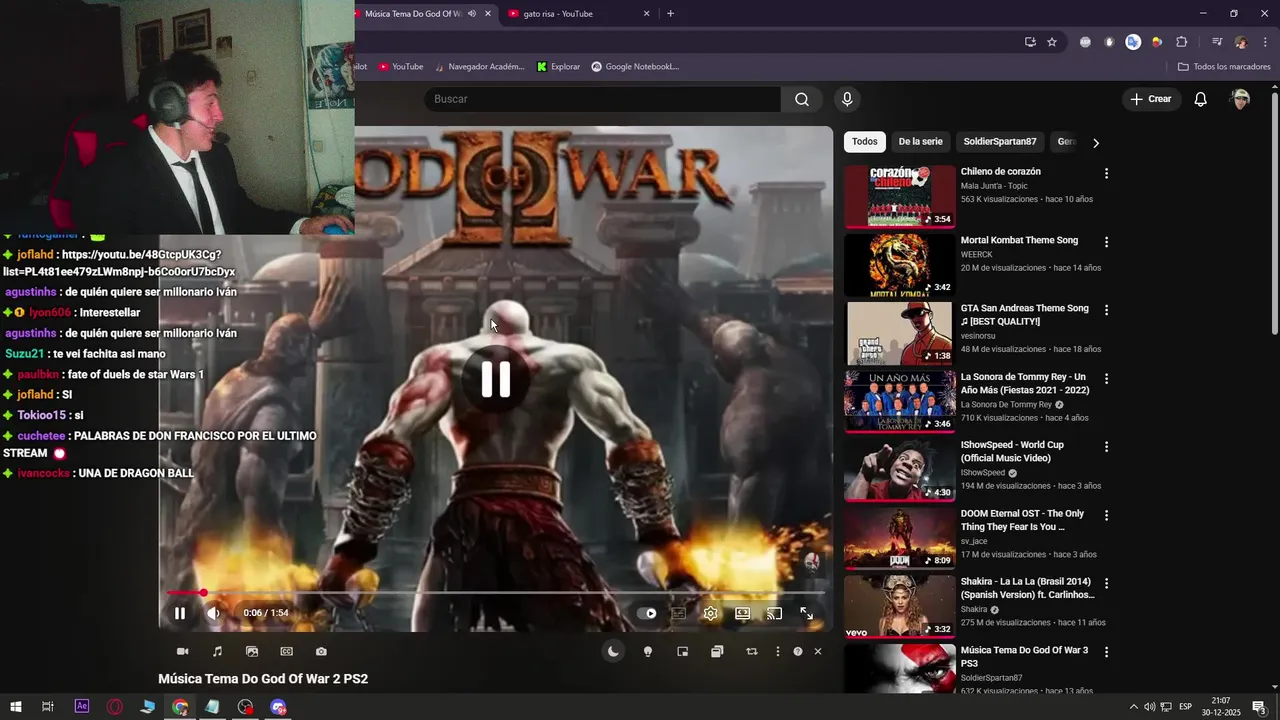Image resolution: width=1280 pixels, height=720 pixels.
Task: Select the De la serie chip
Action: click(x=920, y=142)
